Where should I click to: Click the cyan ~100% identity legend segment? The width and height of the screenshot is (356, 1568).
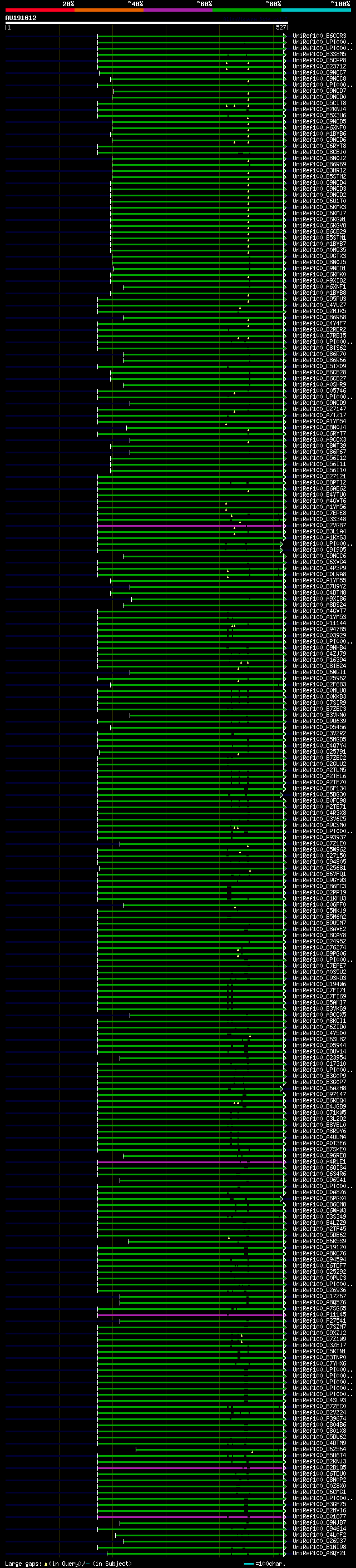[315, 10]
